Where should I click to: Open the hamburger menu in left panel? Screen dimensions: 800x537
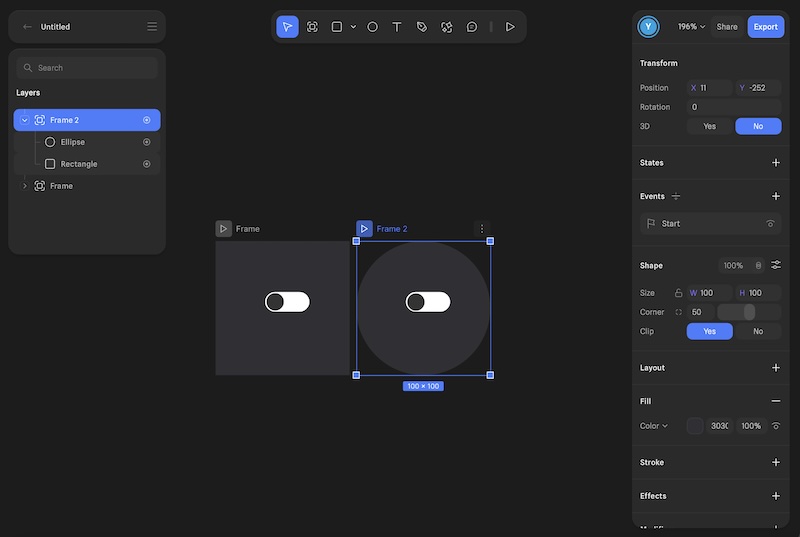pyautogui.click(x=152, y=27)
